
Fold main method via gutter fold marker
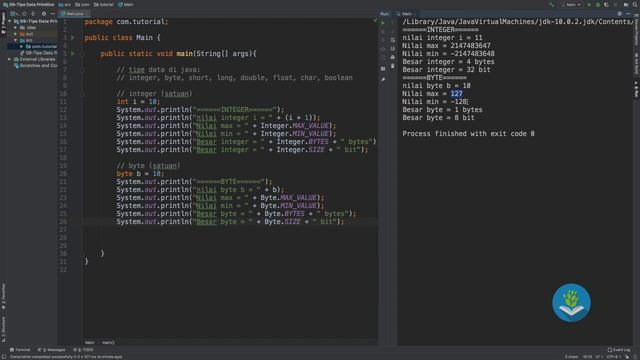click(82, 53)
